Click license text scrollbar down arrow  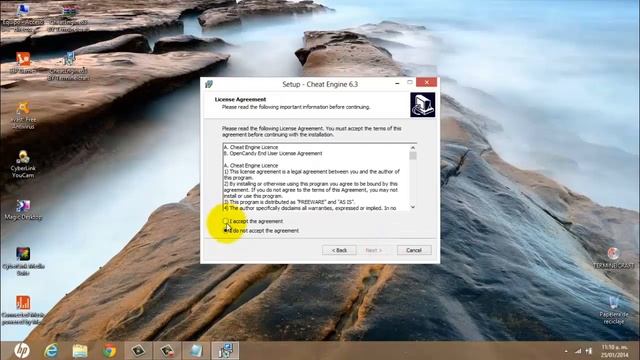coord(413,207)
